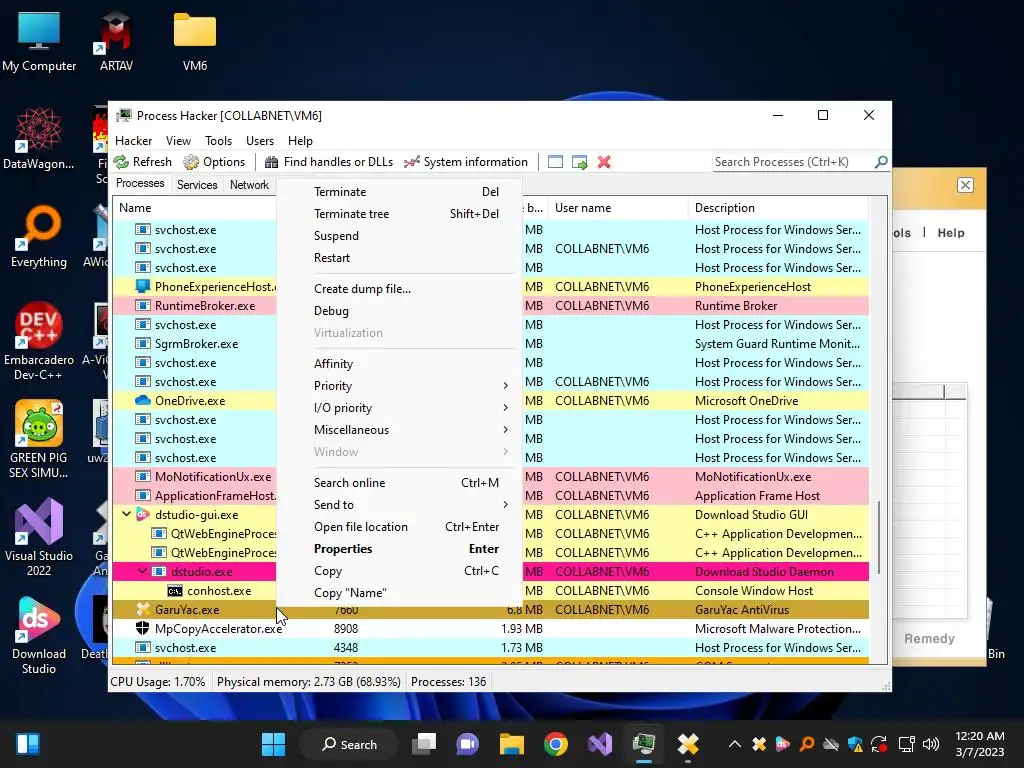1024x768 pixels.
Task: Select Create dump file menu entry
Action: click(x=400, y=289)
